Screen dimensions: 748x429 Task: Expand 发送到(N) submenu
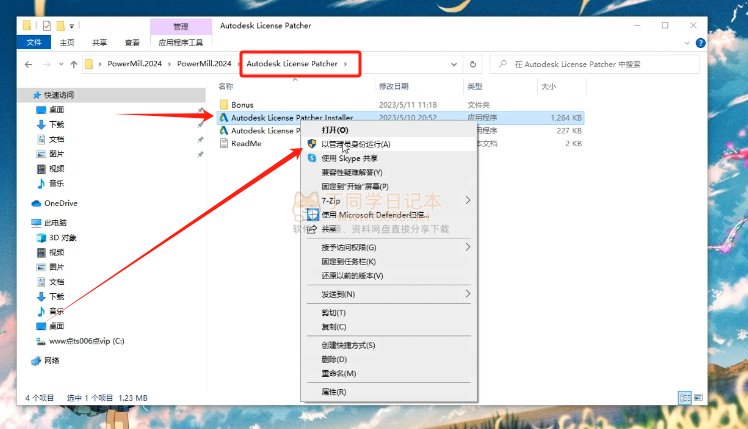click(389, 294)
